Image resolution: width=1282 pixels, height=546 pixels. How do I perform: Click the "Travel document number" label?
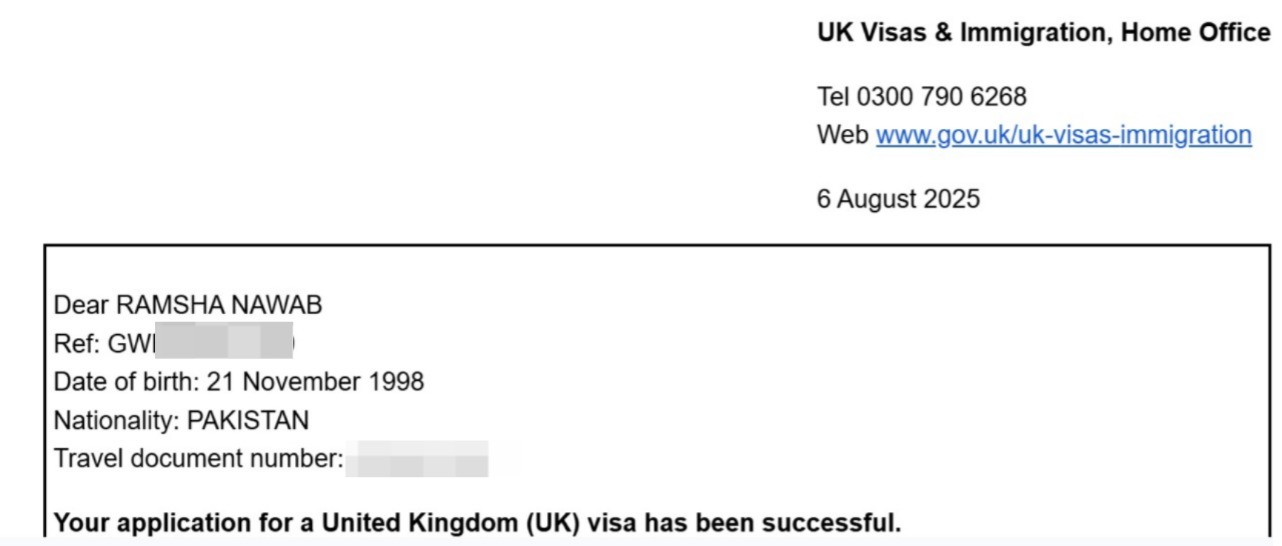[198, 459]
